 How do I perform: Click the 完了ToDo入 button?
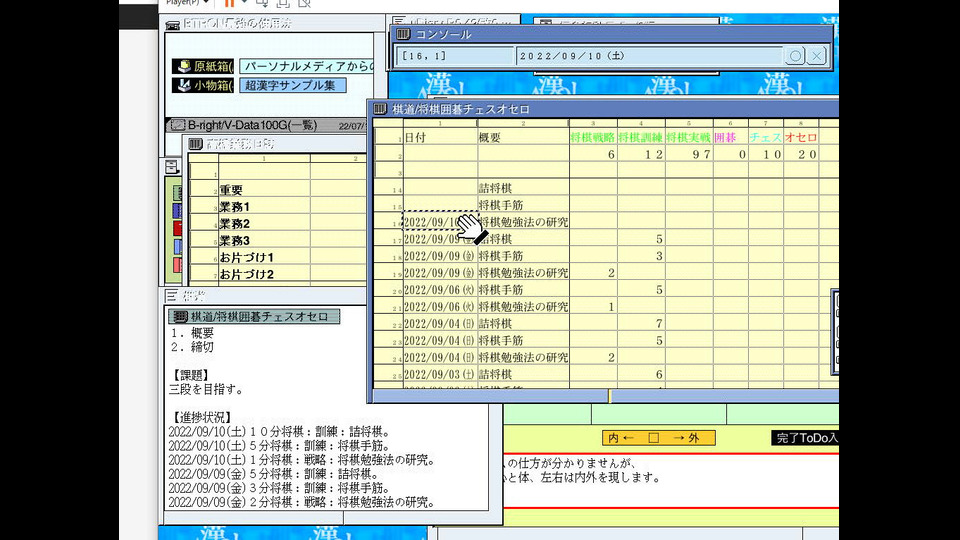pyautogui.click(x=804, y=438)
